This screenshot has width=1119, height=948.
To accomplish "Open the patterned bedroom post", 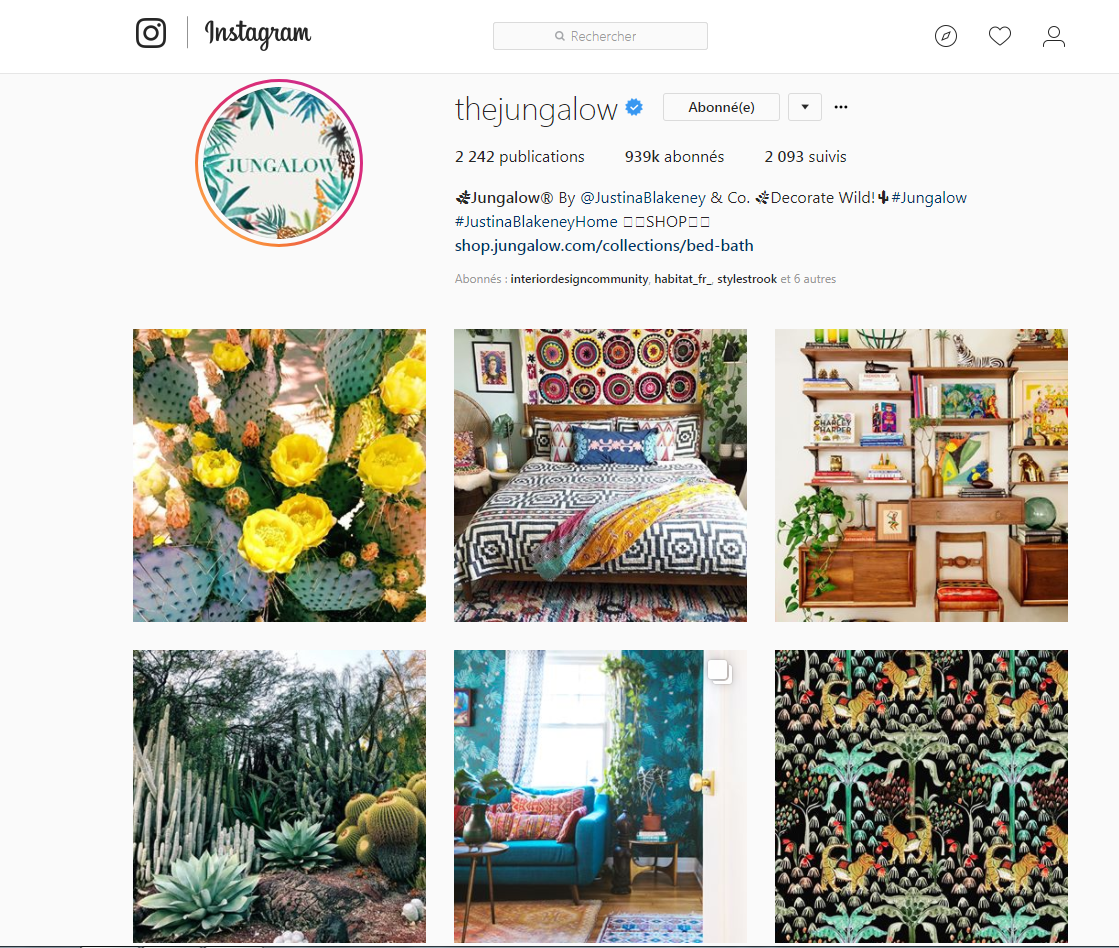I will click(x=600, y=475).
